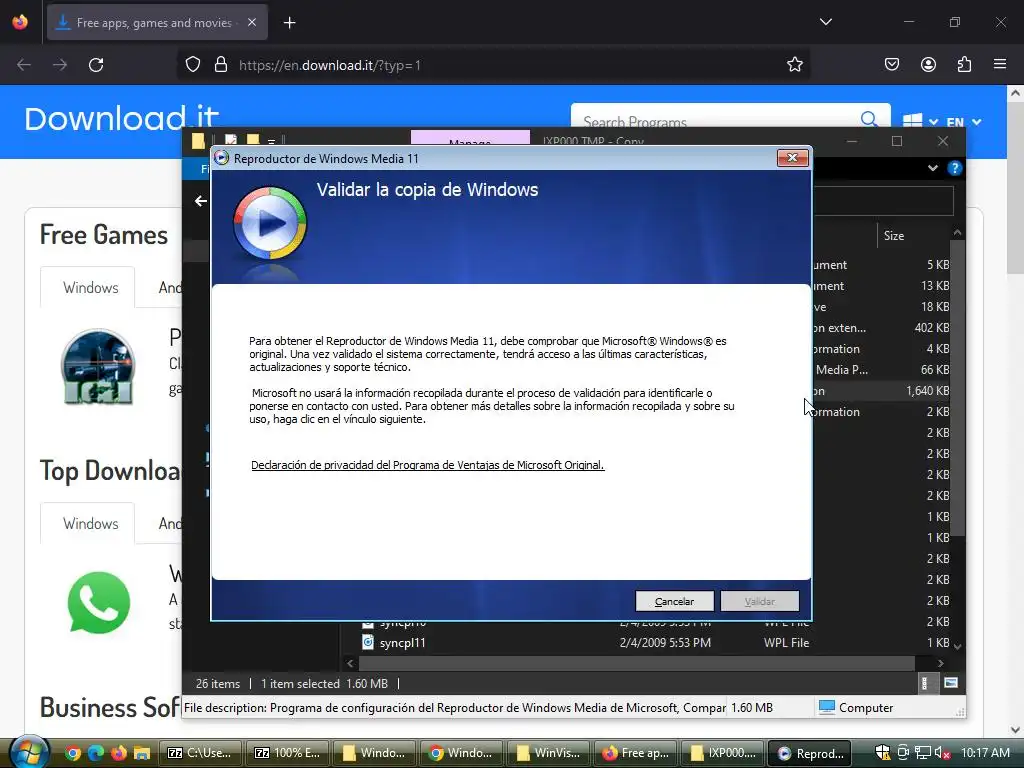Open the Firefox extensions puzzle icon
The image size is (1024, 768).
click(x=964, y=64)
